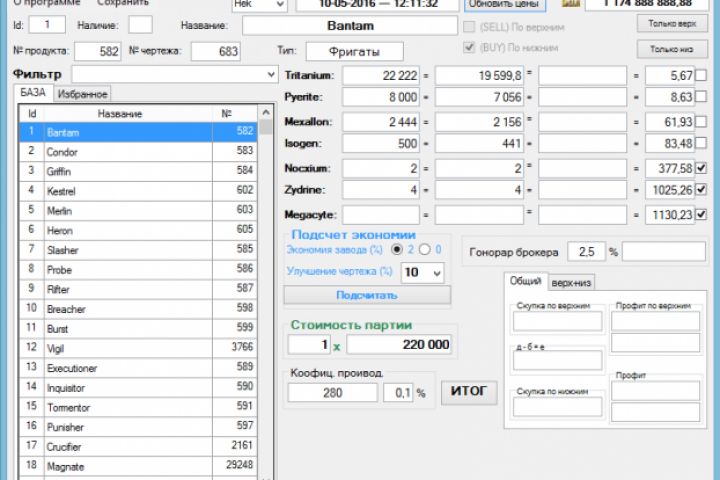Viewport: 720px width, 480px height.
Task: Click the Подсчитать button
Action: tap(367, 295)
